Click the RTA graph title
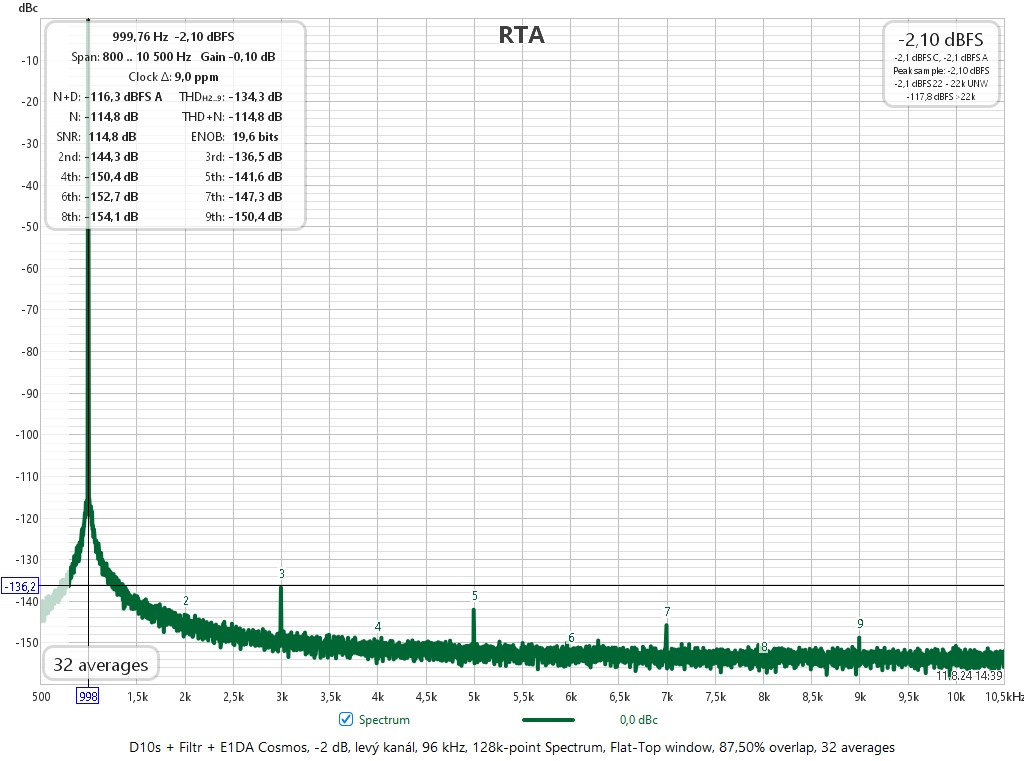The height and width of the screenshot is (761, 1024). click(x=521, y=35)
